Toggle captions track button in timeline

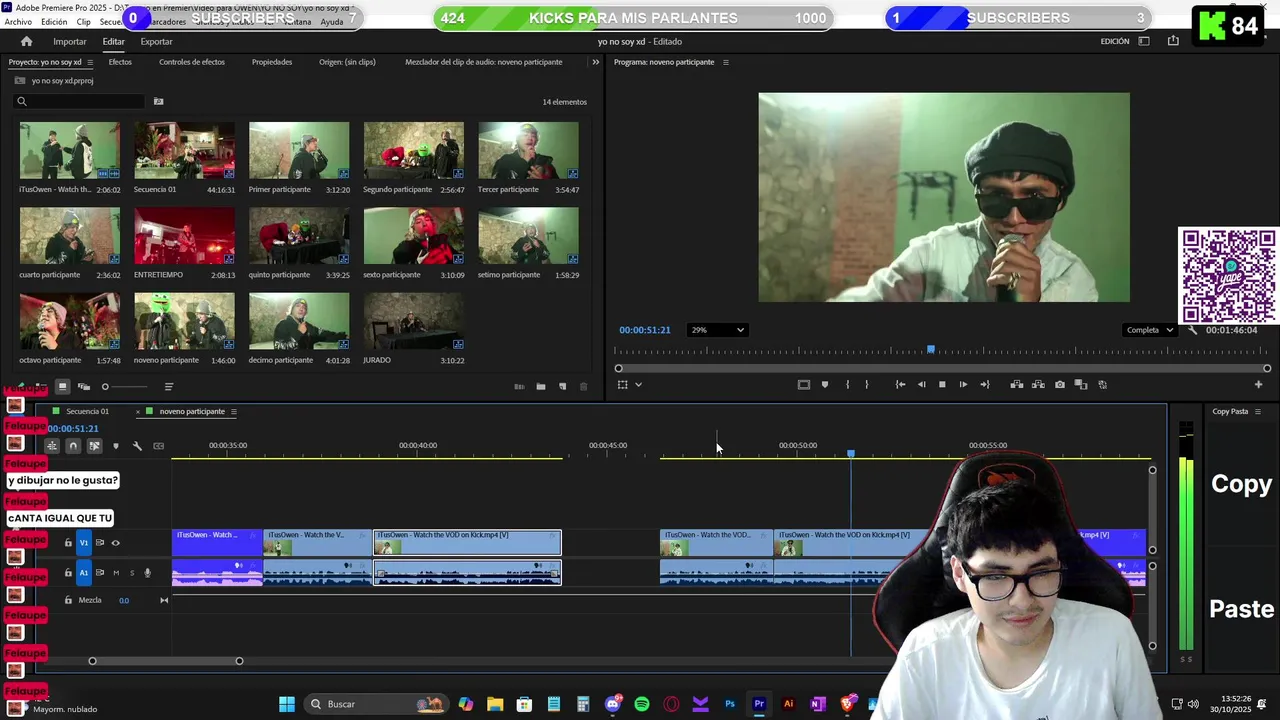[x=158, y=446]
